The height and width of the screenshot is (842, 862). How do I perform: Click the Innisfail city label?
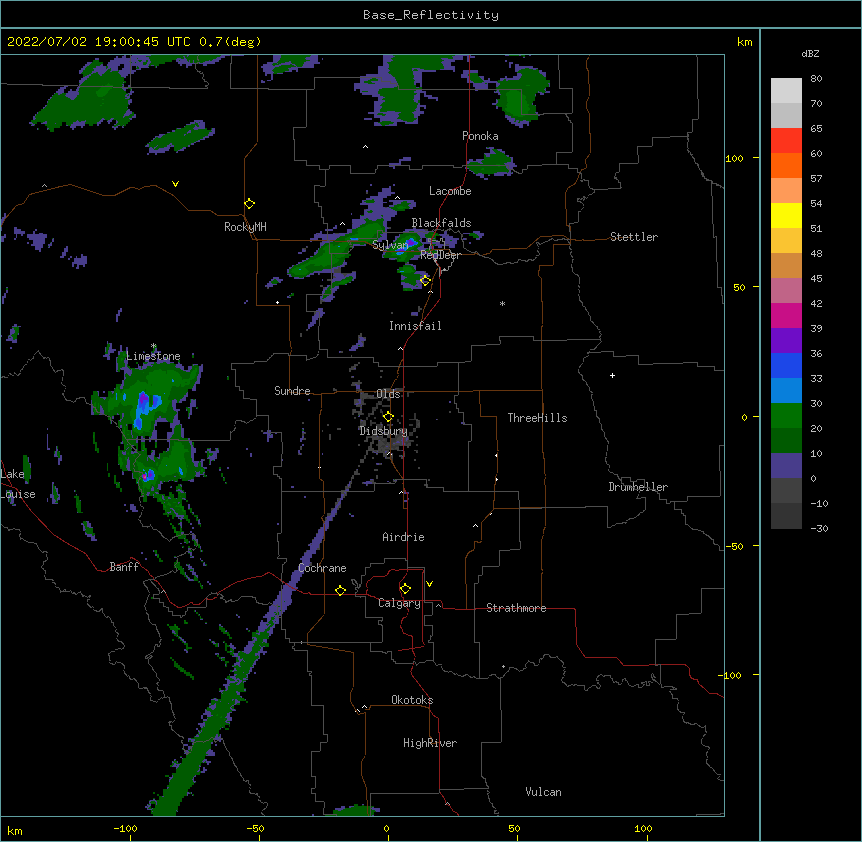(415, 326)
